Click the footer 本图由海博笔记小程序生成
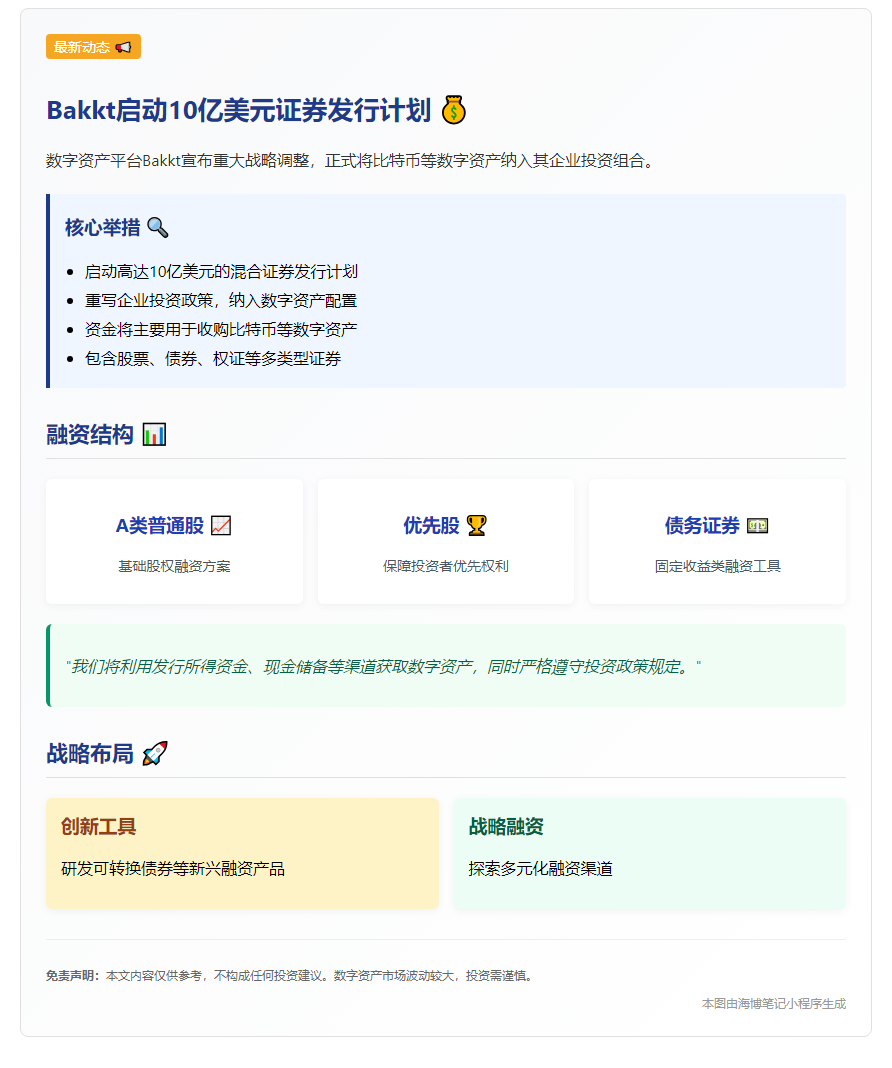 (x=774, y=1003)
